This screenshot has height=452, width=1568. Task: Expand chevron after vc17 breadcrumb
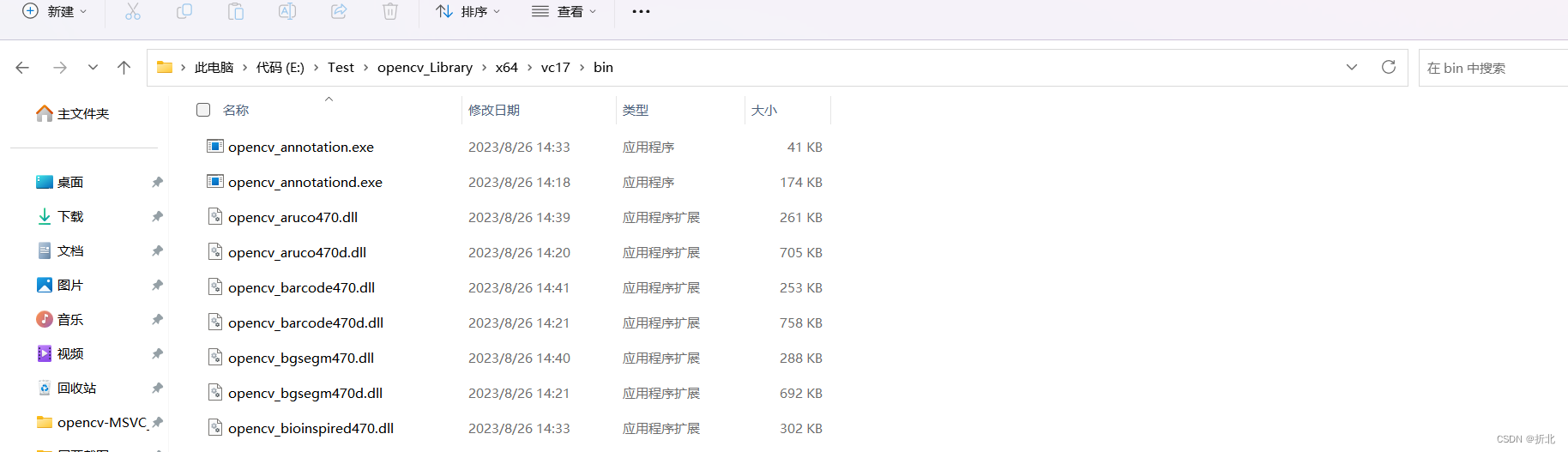pos(582,68)
